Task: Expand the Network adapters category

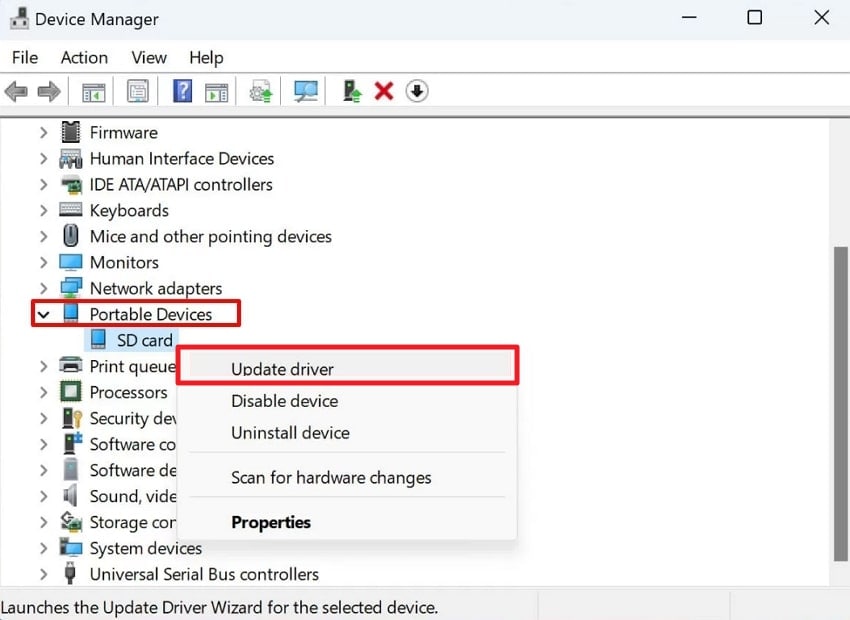Action: (42, 288)
